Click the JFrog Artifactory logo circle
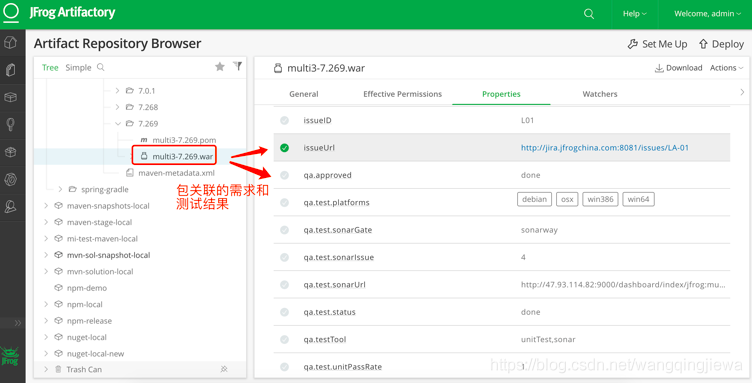The width and height of the screenshot is (752, 383). click(11, 12)
